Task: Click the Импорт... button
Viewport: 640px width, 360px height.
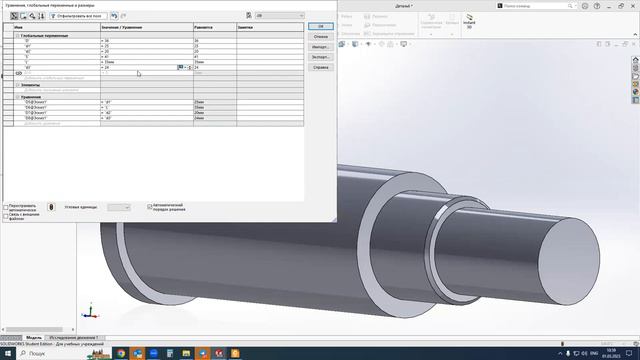Action: click(x=321, y=47)
